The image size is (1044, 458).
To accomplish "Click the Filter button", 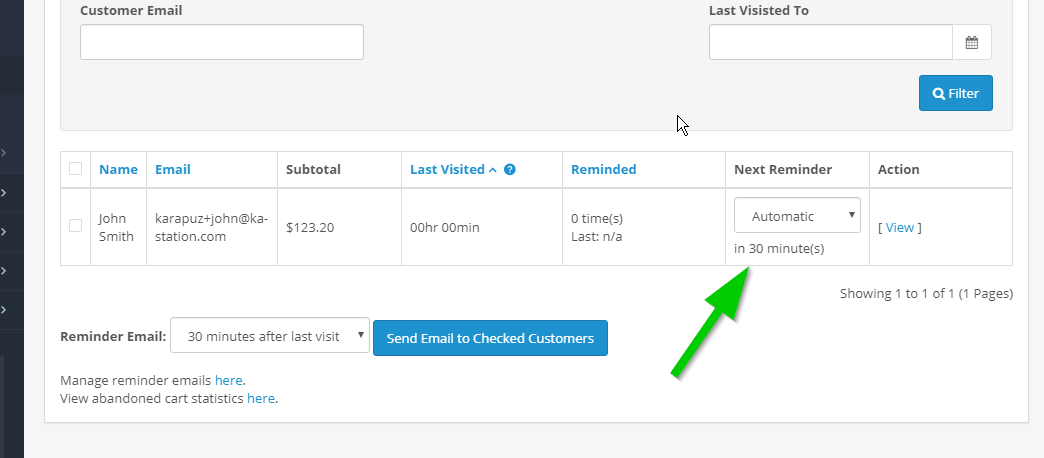I will pos(955,93).
